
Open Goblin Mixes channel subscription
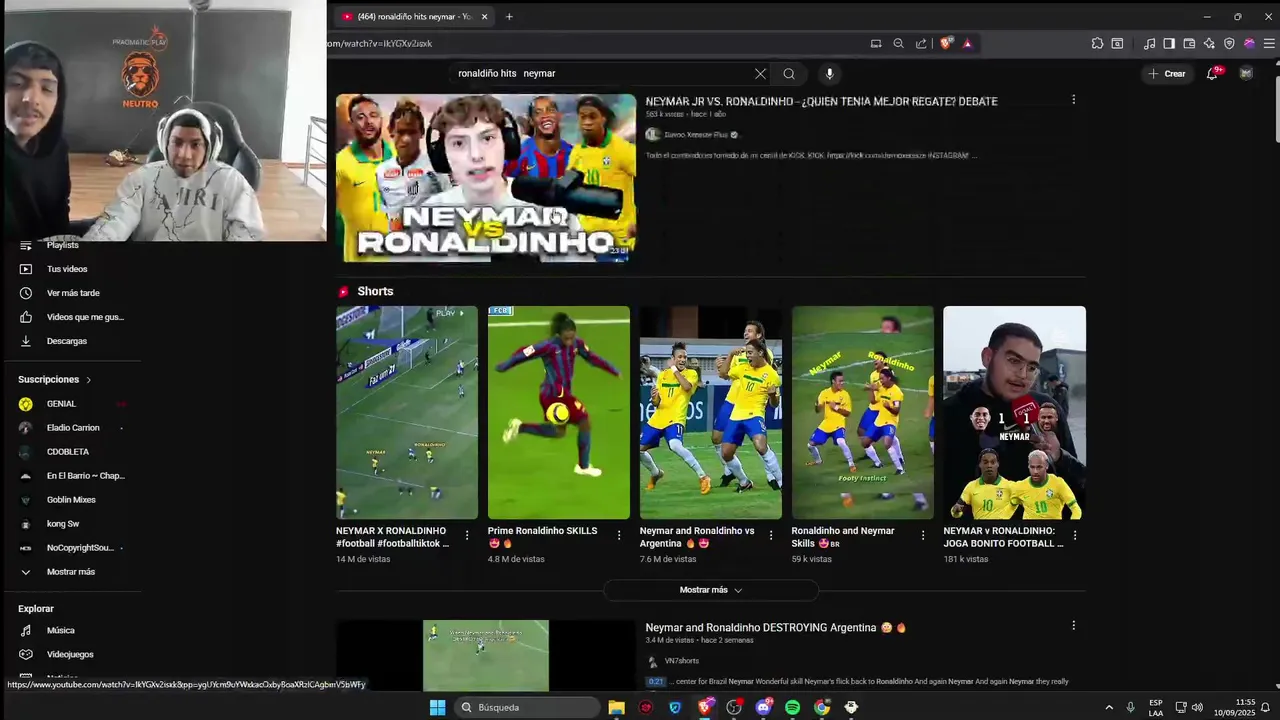point(70,500)
